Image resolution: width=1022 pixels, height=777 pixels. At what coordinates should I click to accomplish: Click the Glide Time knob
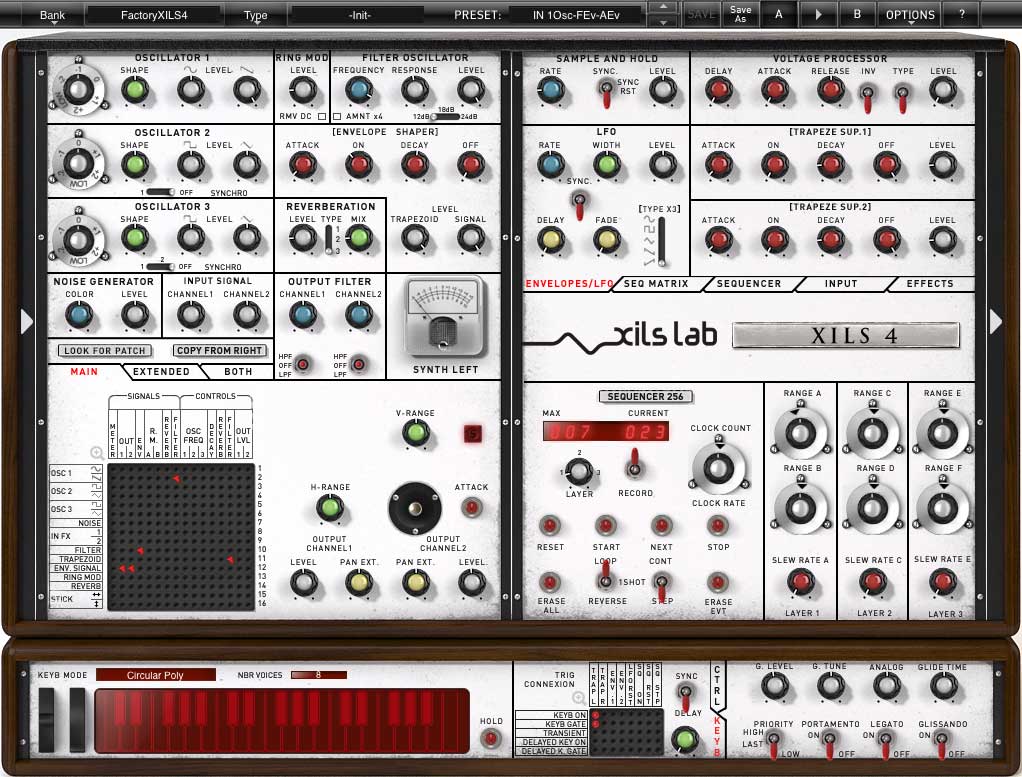pos(942,686)
